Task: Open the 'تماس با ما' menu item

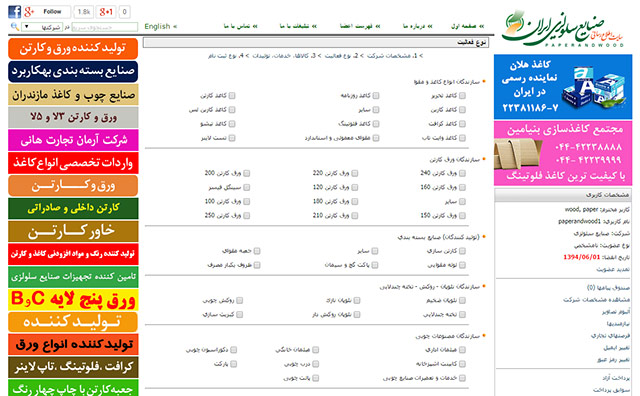Action: pyautogui.click(x=237, y=27)
